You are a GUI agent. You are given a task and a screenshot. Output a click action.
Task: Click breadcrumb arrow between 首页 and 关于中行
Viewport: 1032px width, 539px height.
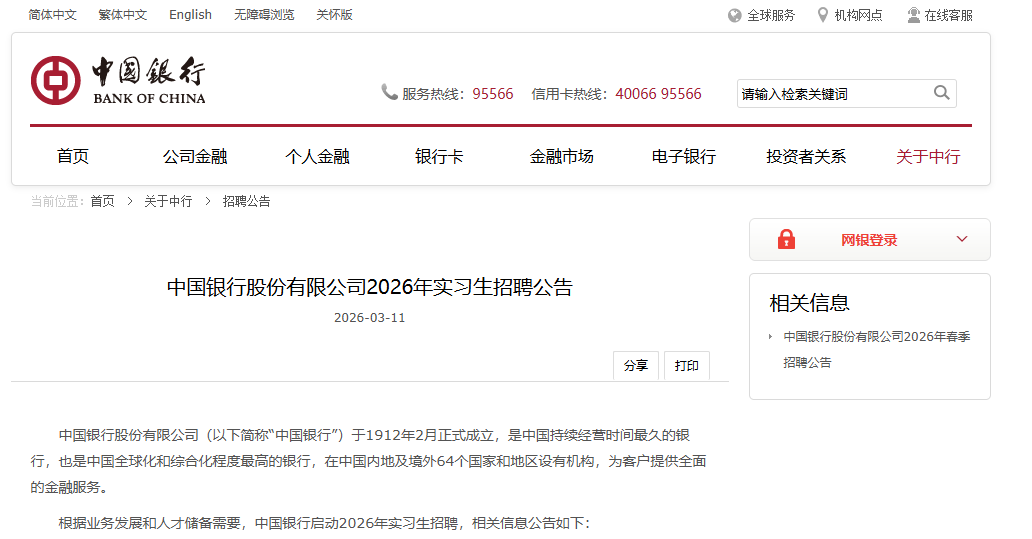pyautogui.click(x=130, y=201)
